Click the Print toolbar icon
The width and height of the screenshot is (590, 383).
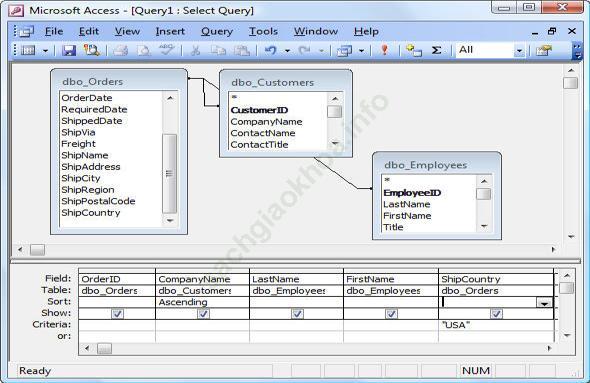tap(120, 50)
